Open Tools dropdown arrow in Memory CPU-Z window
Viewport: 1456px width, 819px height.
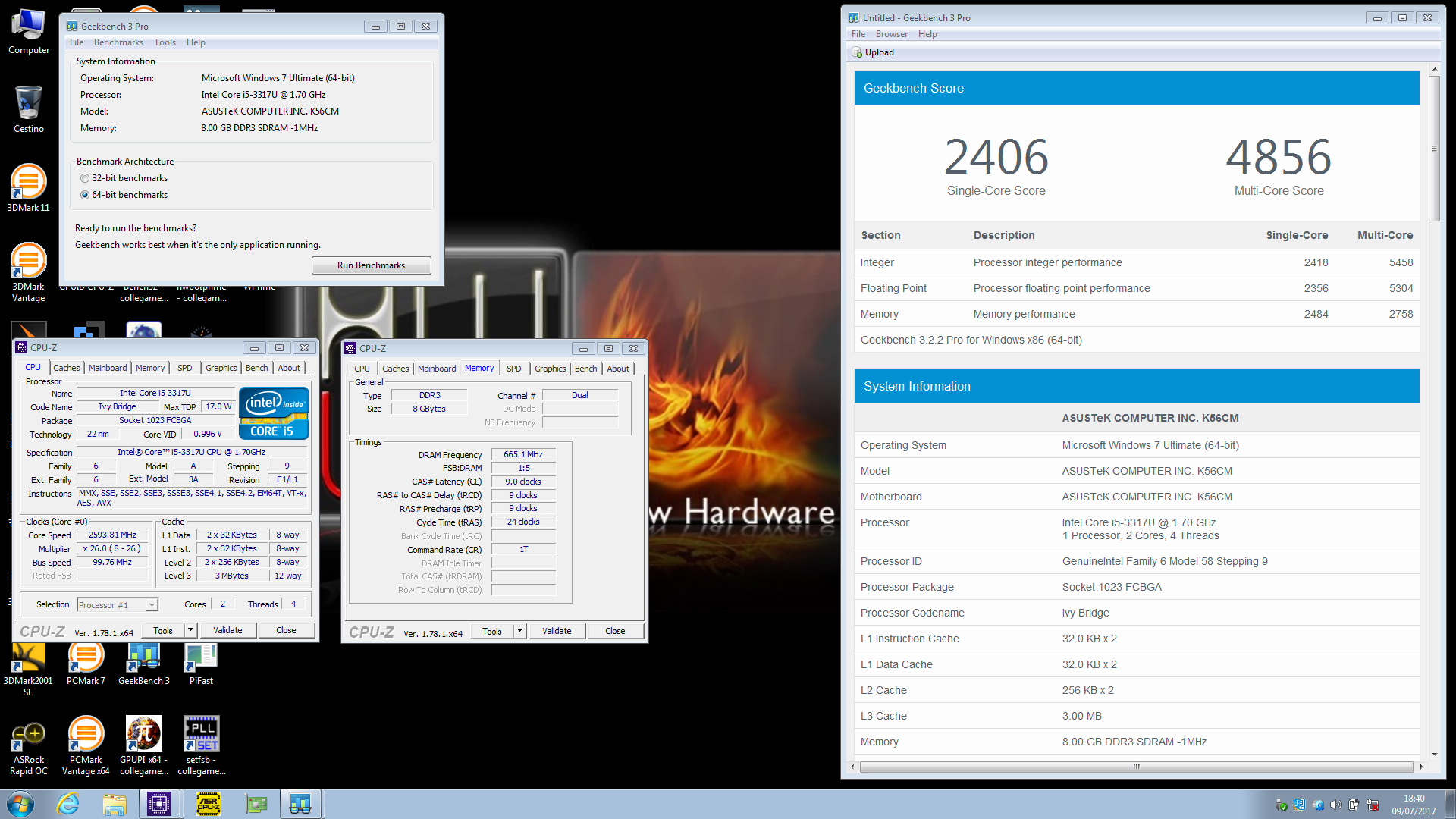(520, 631)
